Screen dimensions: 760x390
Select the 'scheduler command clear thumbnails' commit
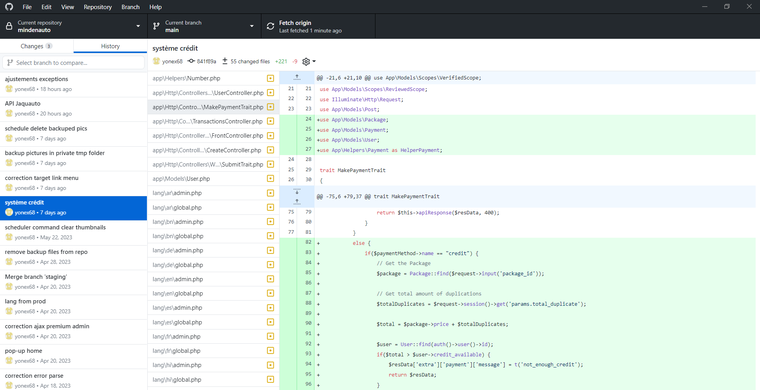[74, 232]
